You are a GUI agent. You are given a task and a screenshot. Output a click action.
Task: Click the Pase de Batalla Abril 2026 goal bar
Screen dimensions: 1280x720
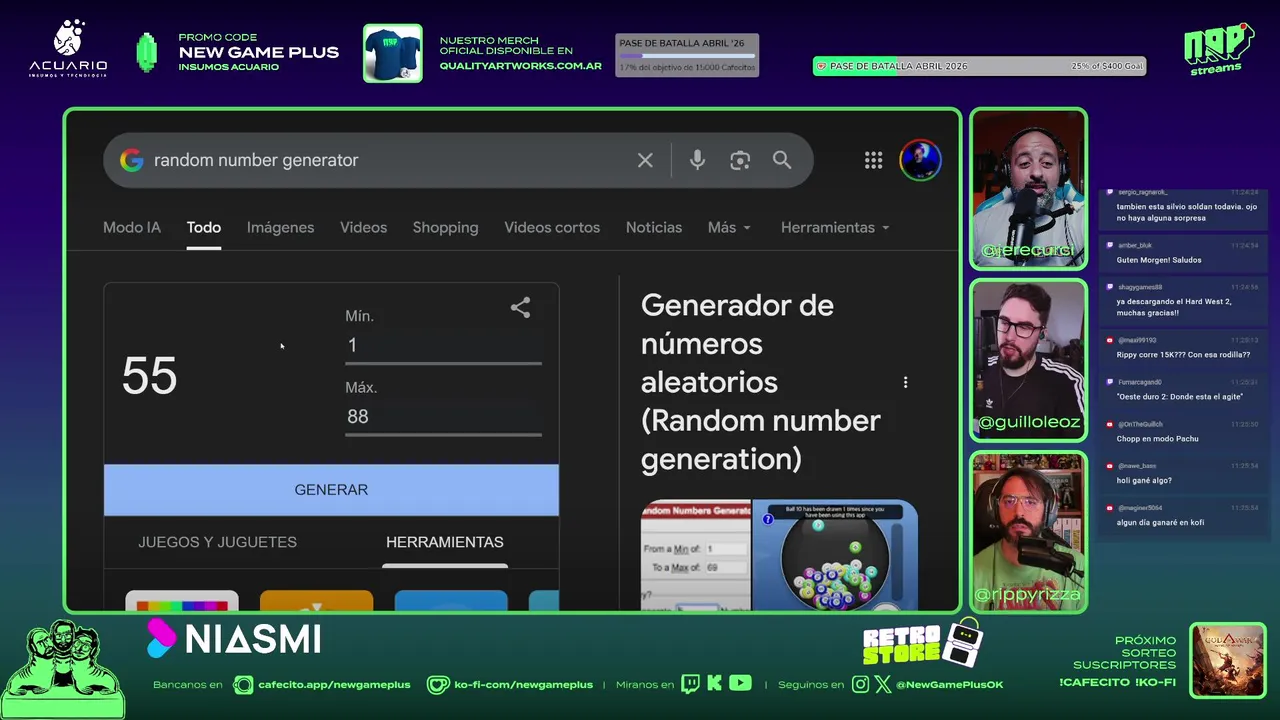pyautogui.click(x=979, y=66)
